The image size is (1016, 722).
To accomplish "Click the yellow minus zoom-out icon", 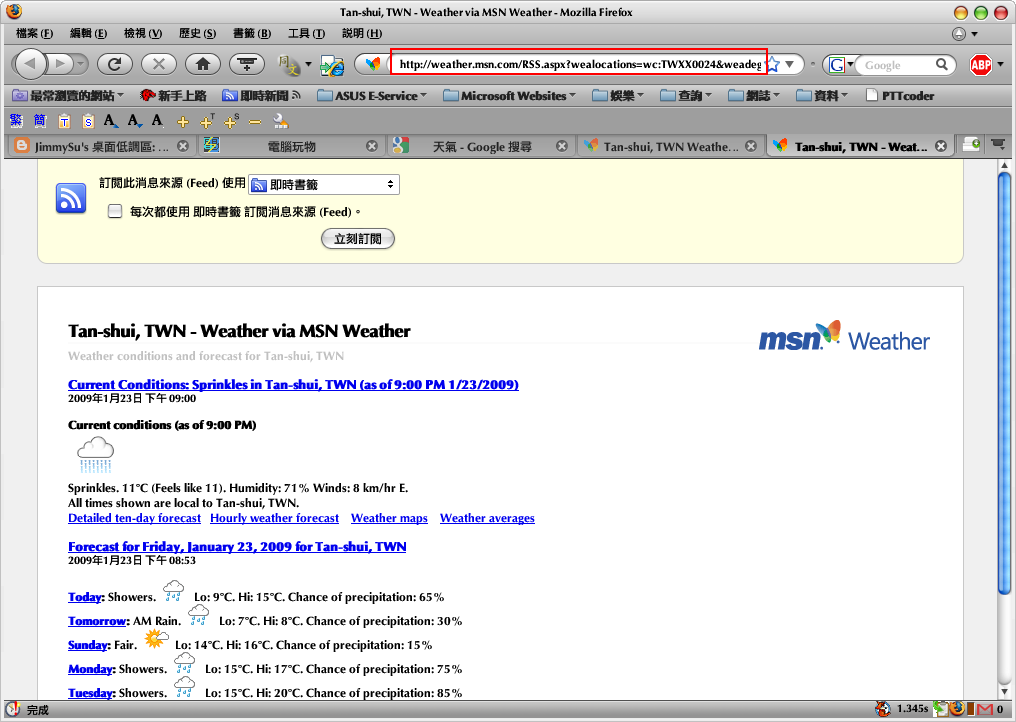I will (x=255, y=122).
